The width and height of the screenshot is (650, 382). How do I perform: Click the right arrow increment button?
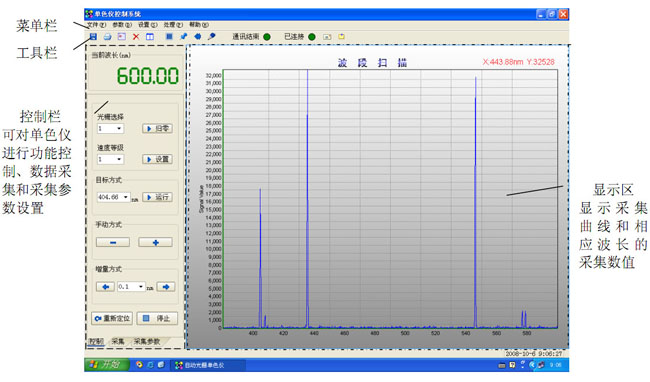166,287
